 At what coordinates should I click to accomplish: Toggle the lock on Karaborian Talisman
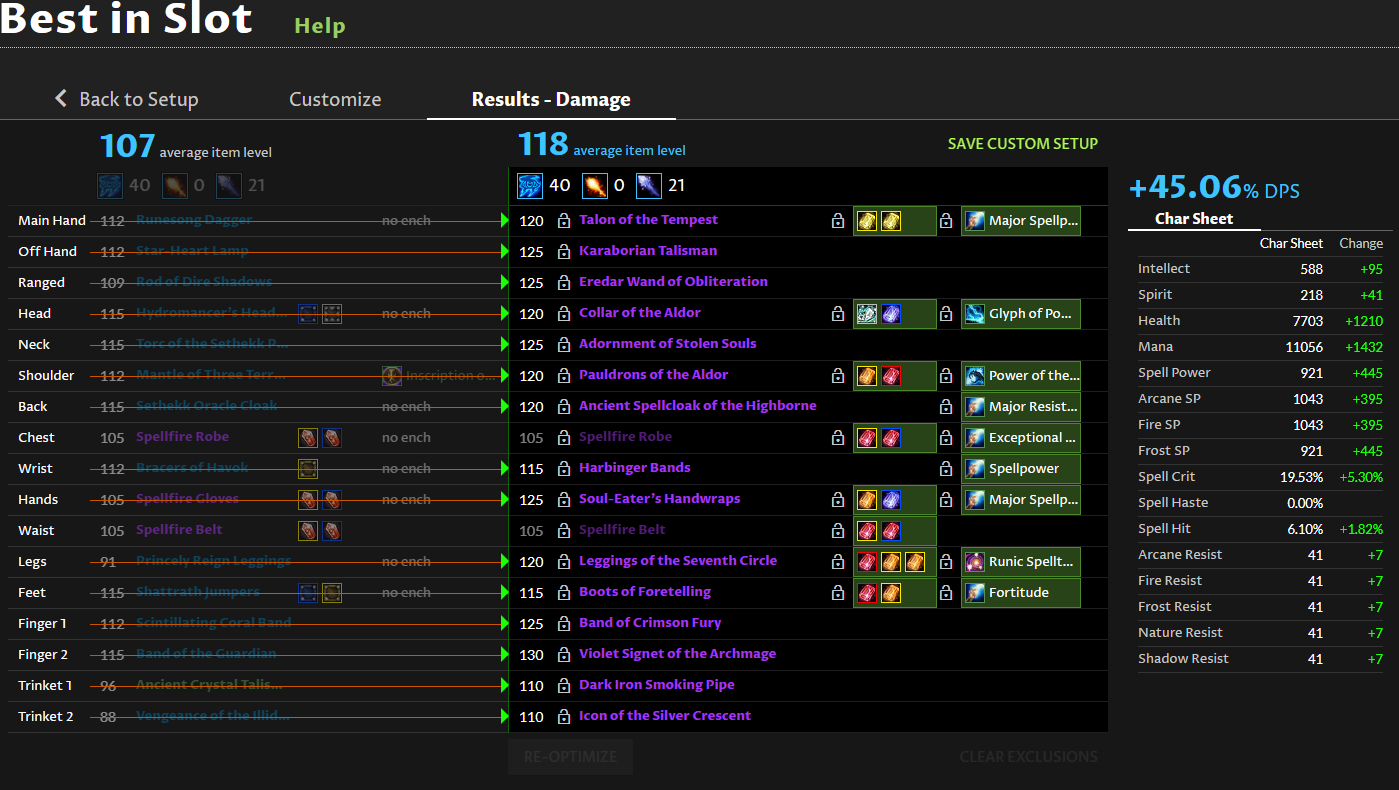pos(564,252)
